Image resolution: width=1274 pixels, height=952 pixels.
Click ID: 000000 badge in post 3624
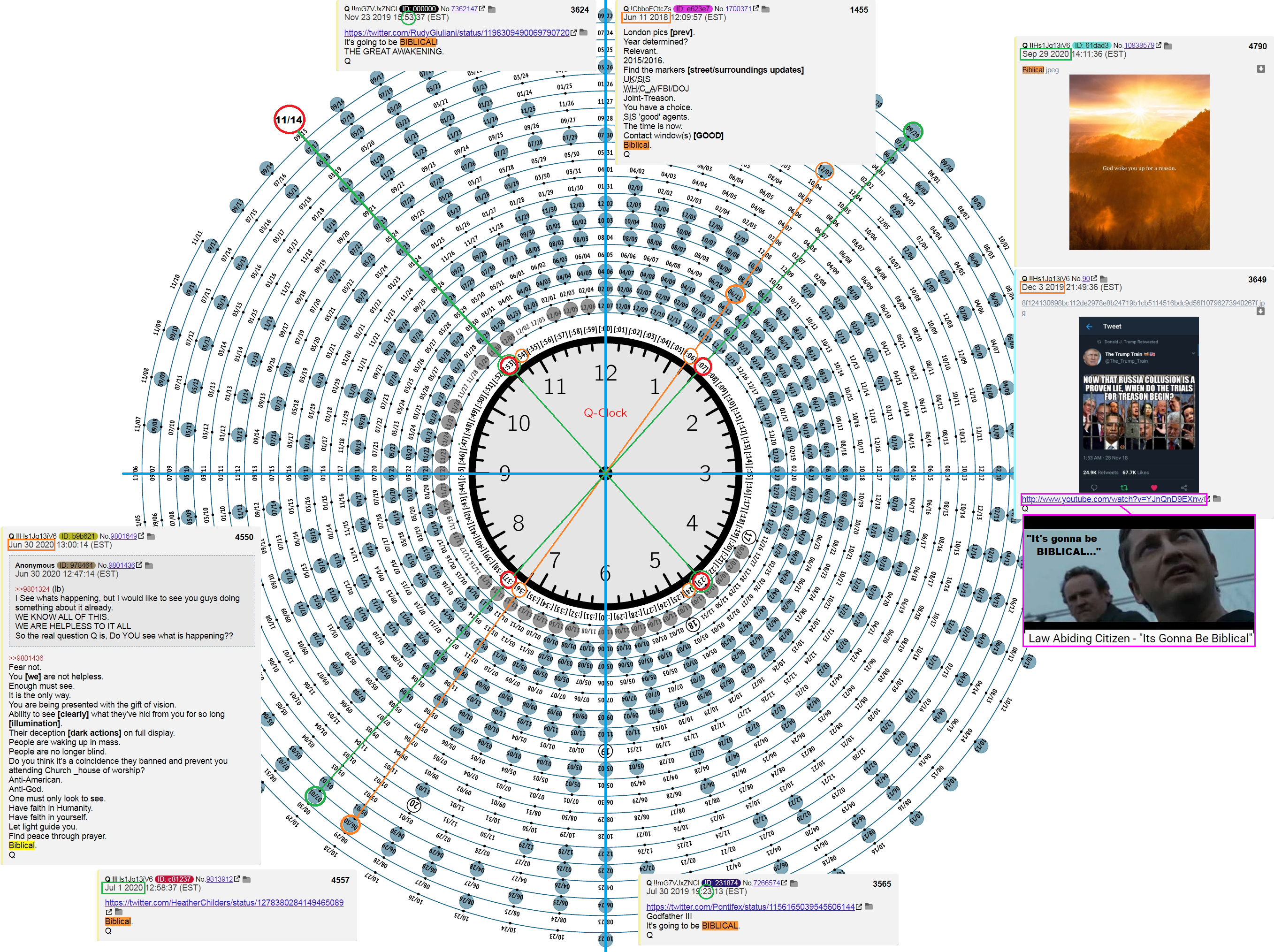[x=419, y=8]
